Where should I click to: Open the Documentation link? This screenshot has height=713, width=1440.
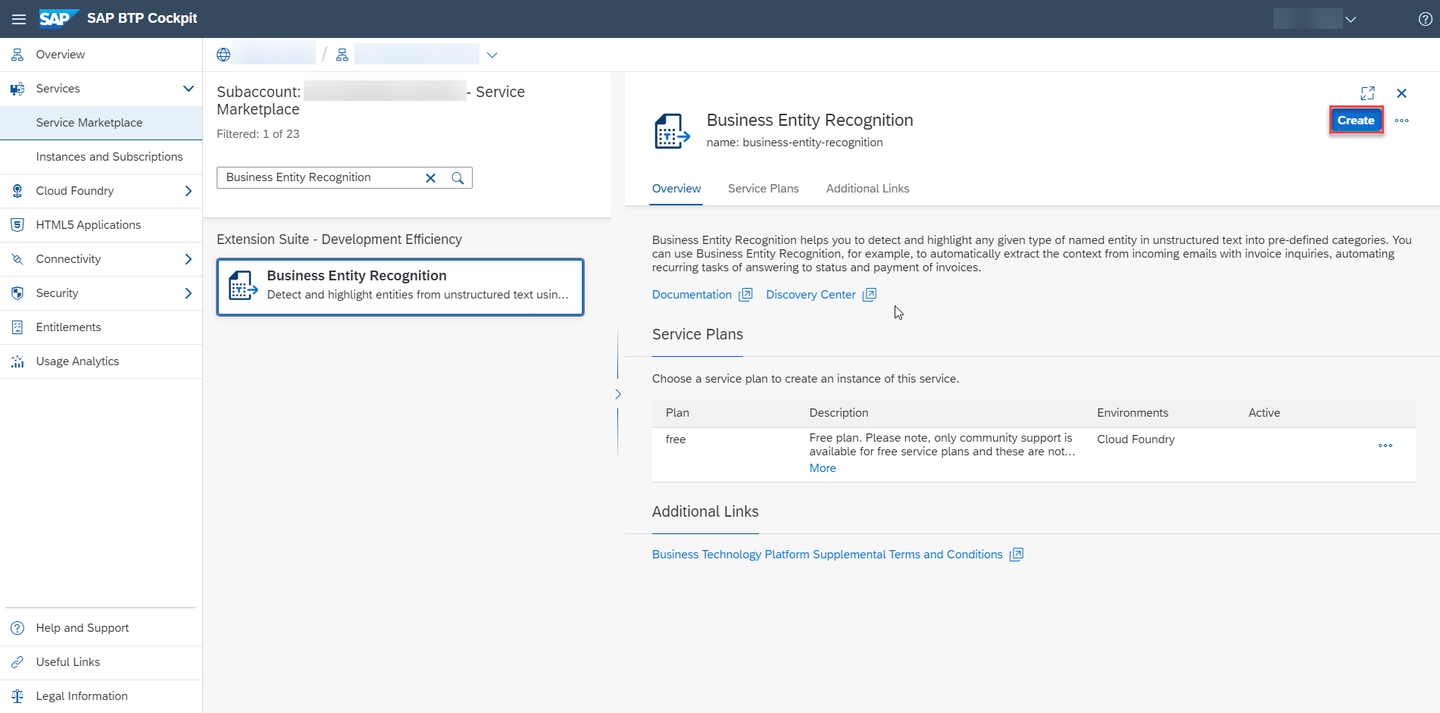coord(692,294)
